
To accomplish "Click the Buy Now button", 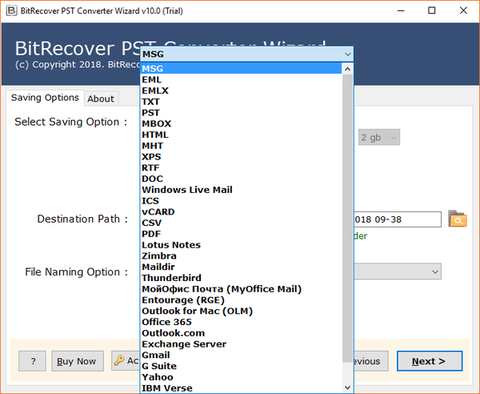I will pos(77,361).
